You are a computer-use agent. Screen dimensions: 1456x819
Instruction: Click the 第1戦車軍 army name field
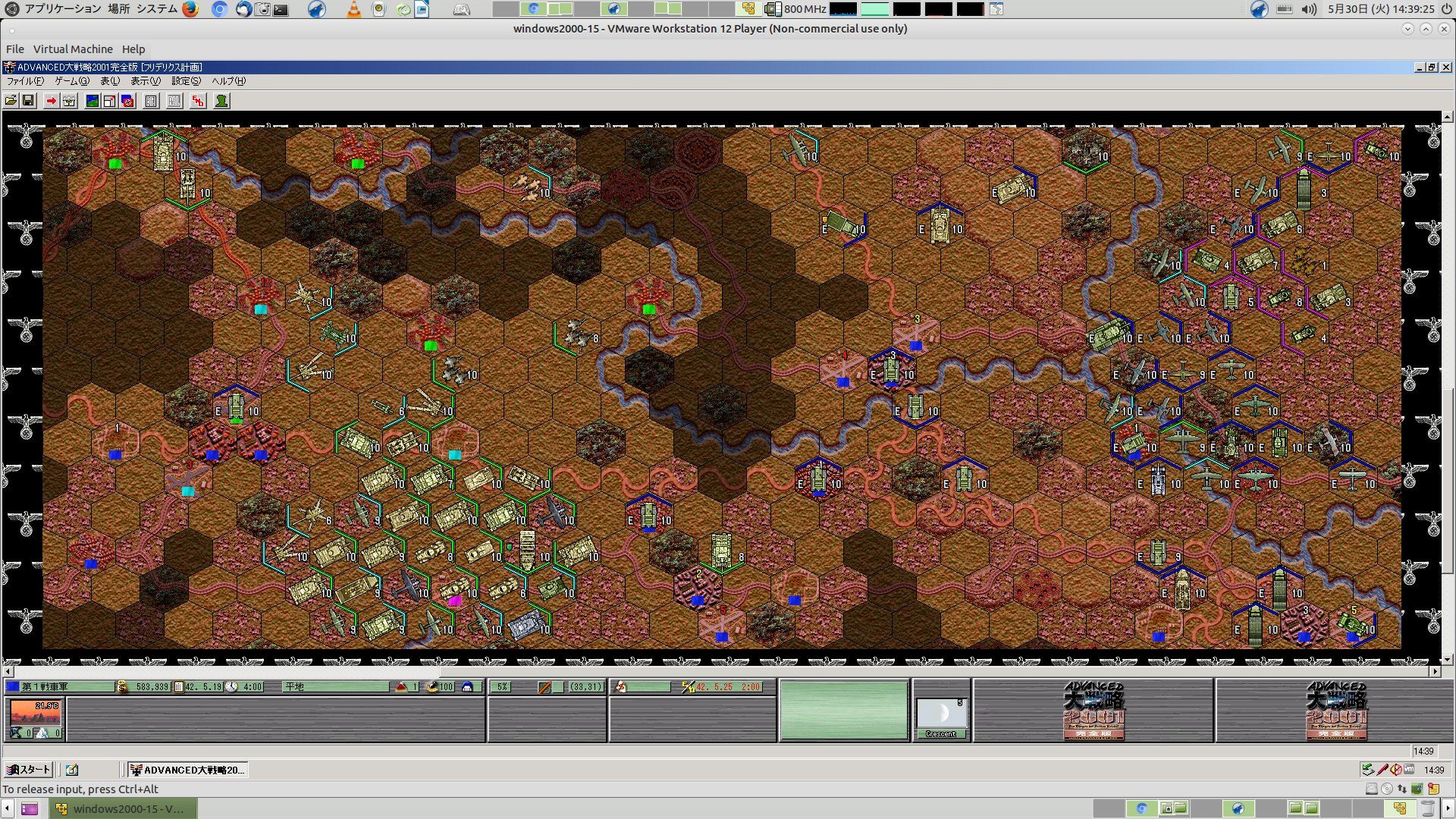coord(67,687)
